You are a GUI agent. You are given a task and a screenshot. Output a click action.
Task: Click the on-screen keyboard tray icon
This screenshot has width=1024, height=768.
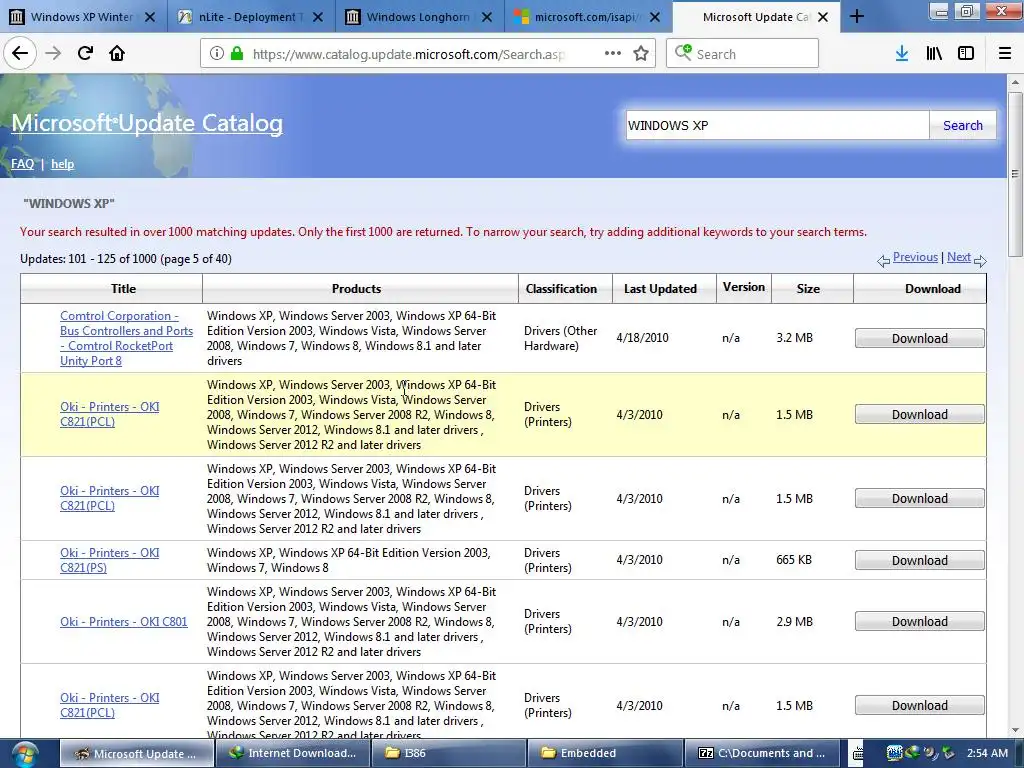(x=858, y=754)
